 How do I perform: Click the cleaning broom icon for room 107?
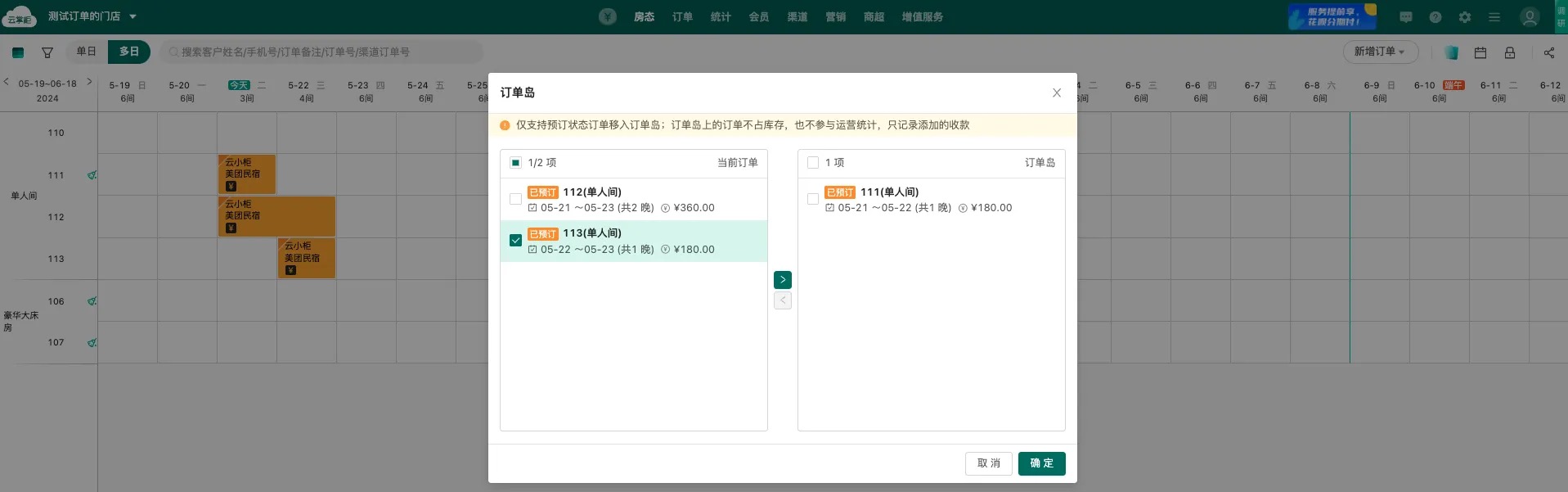click(x=92, y=342)
